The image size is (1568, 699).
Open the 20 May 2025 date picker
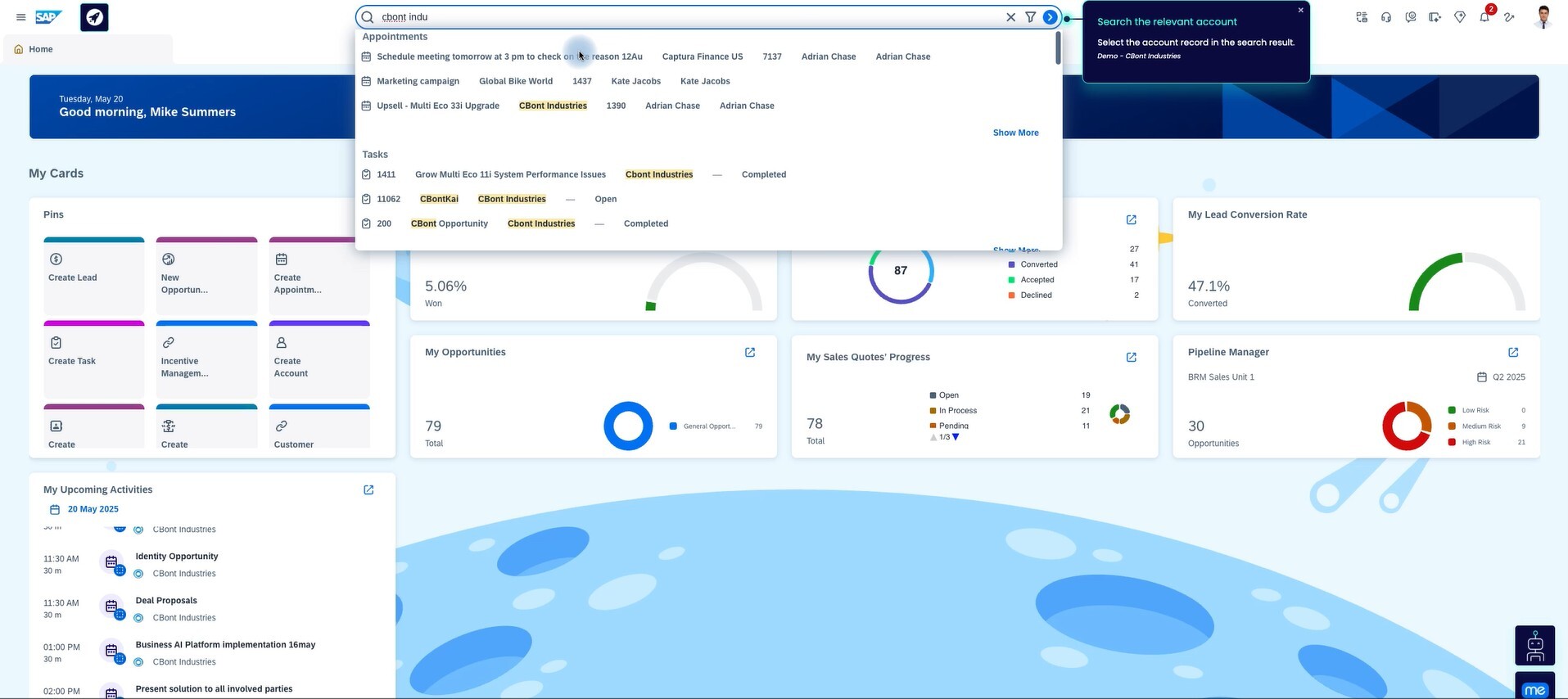tap(93, 509)
